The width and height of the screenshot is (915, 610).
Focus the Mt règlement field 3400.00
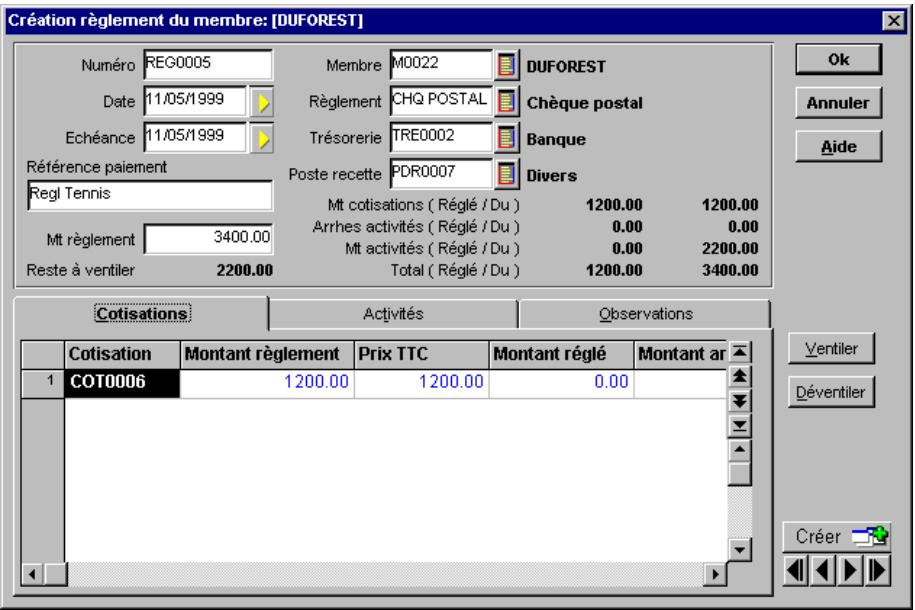(208, 239)
